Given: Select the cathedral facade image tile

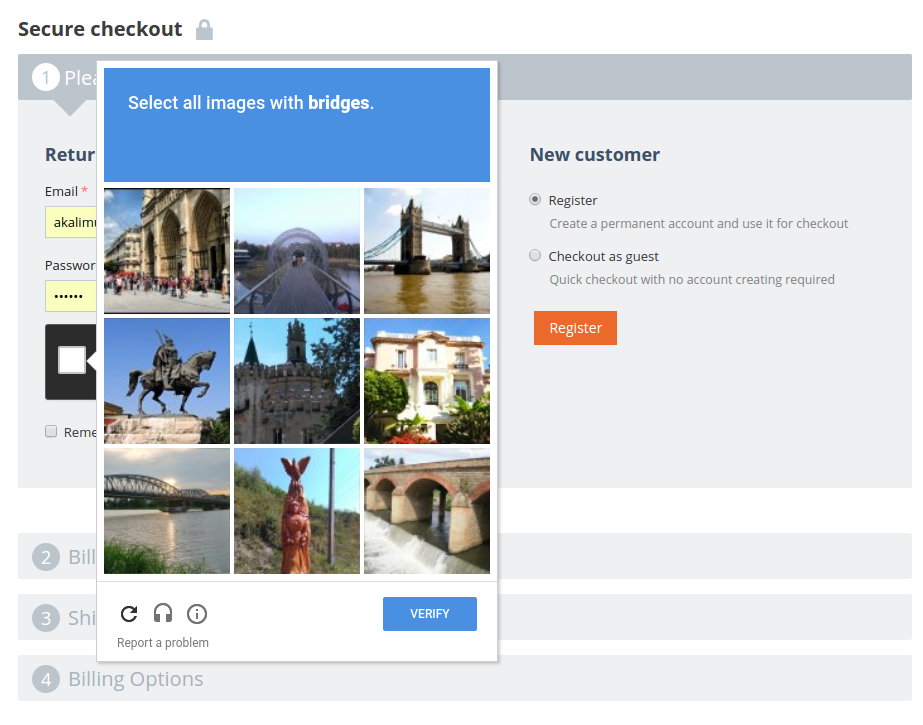Looking at the screenshot, I should tap(167, 251).
